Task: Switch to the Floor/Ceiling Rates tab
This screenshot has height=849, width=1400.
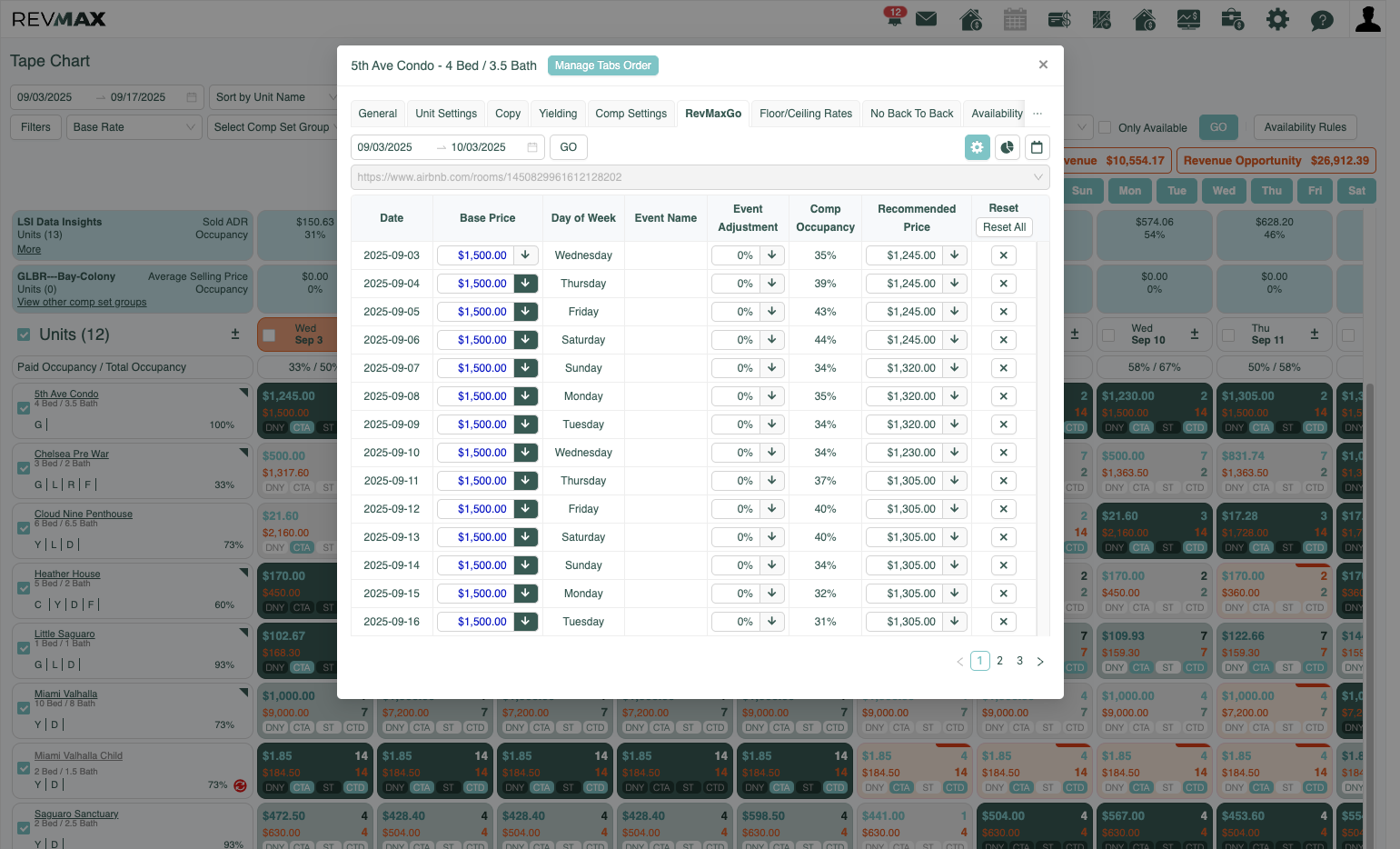Action: [806, 114]
